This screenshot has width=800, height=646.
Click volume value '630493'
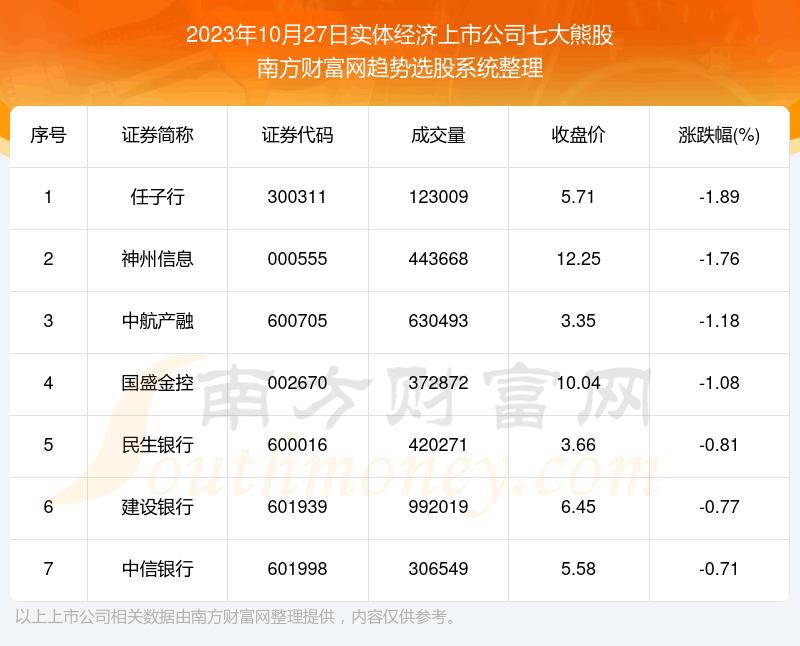click(x=438, y=321)
